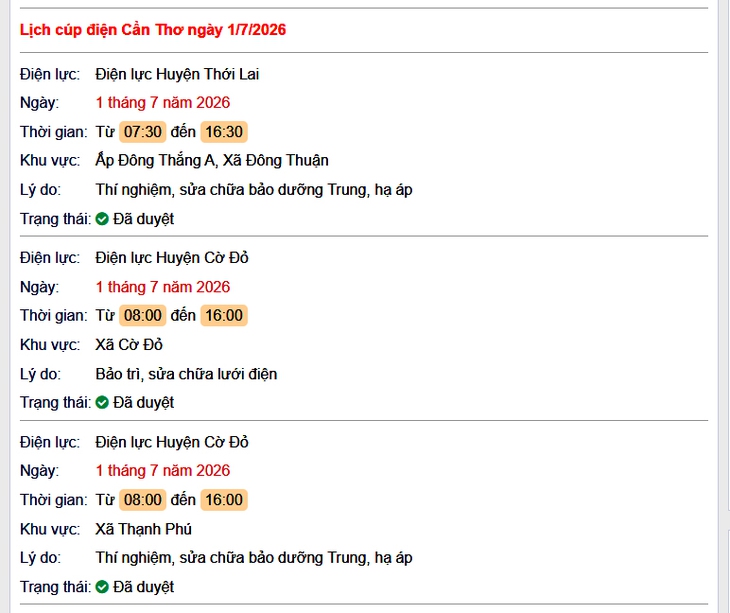Click Đã duyệt status in Thới Lai entry
Image resolution: width=730 pixels, height=613 pixels.
[x=143, y=219]
